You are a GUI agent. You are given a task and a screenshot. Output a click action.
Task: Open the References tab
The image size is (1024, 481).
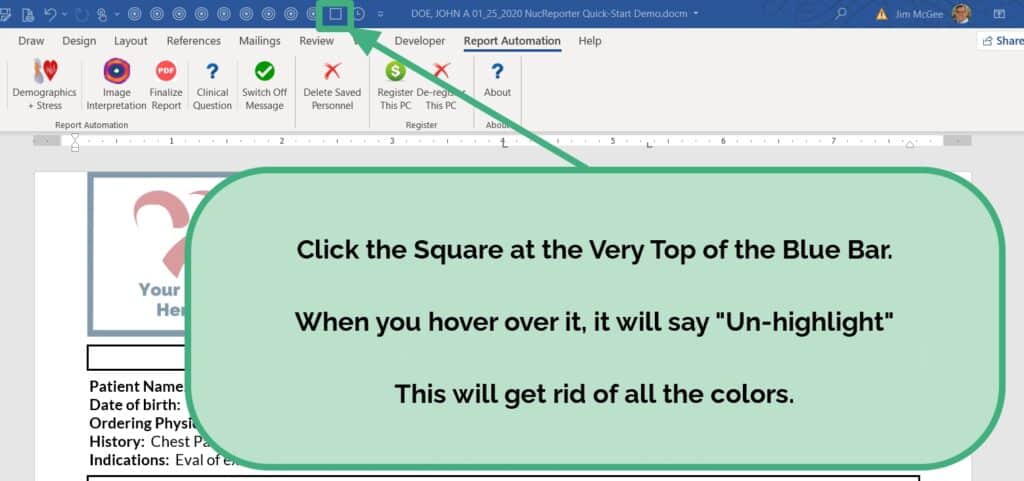coord(193,41)
